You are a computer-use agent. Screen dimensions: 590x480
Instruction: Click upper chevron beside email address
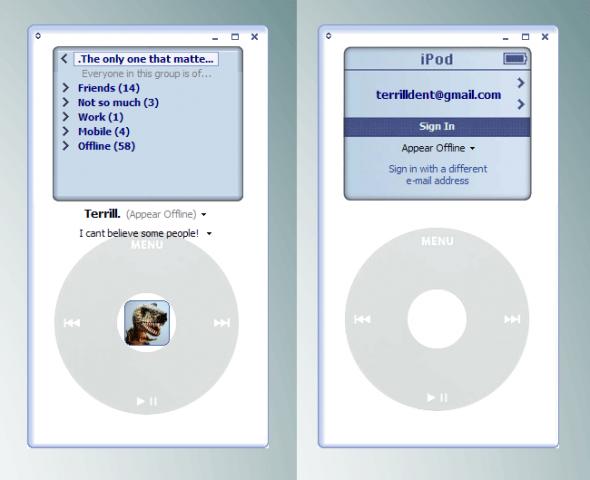pos(521,83)
